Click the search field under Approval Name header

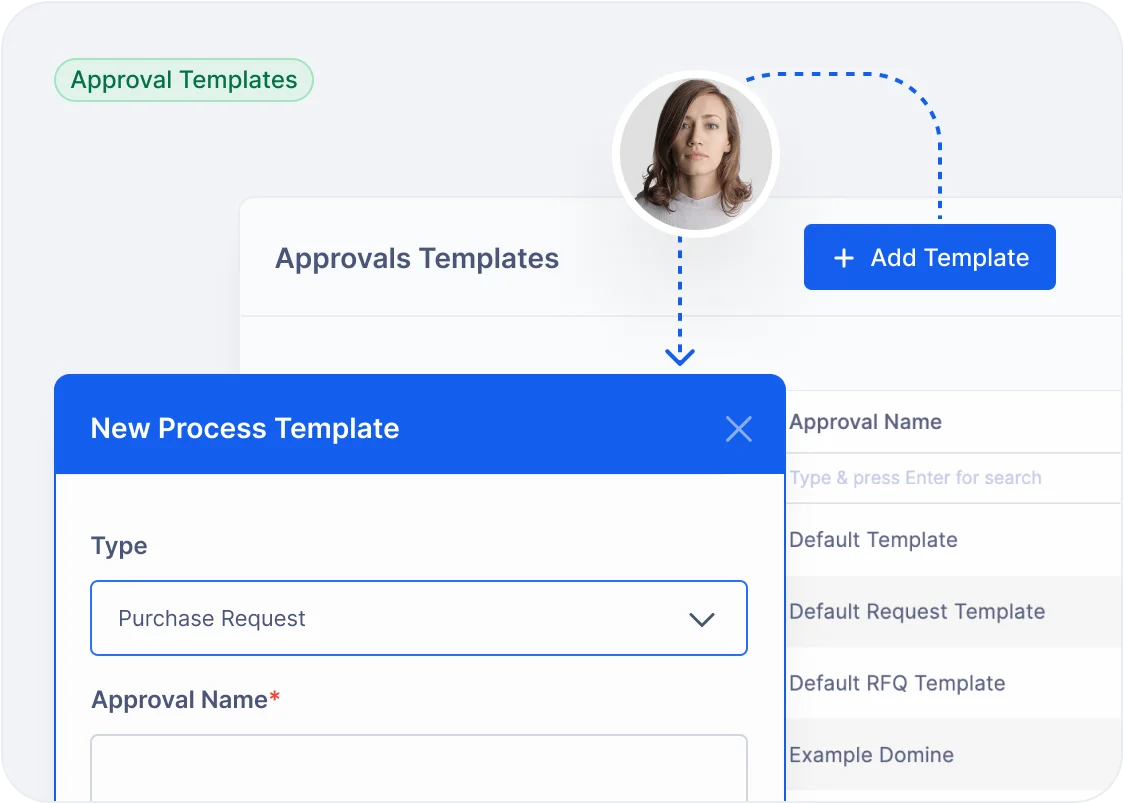click(x=914, y=478)
